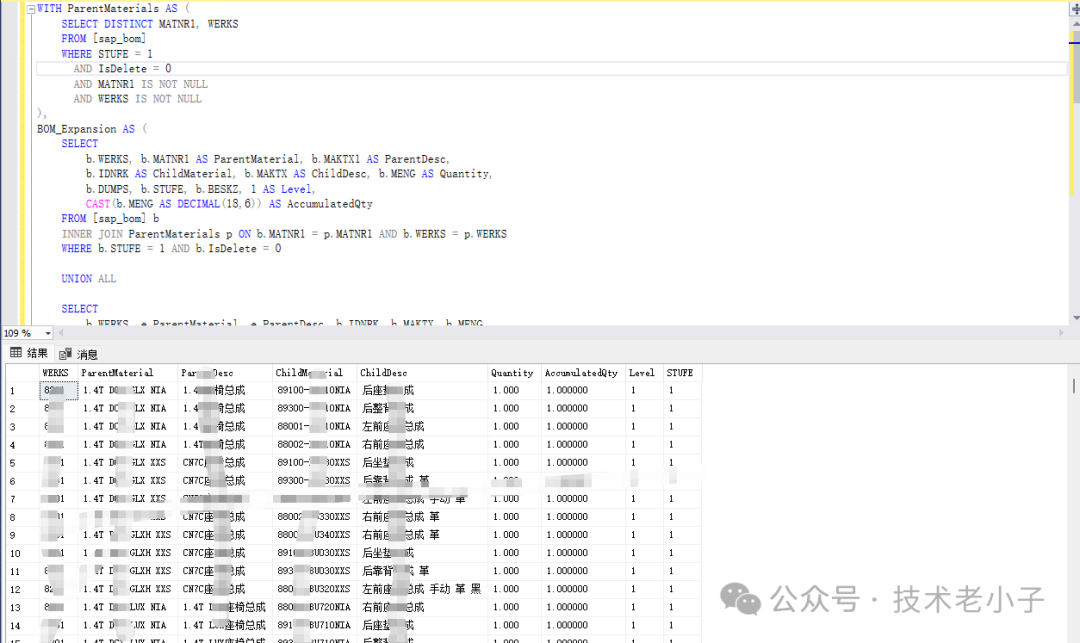Viewport: 1080px width, 643px height.
Task: Click the top-left select-all corner of results grid
Action: tap(20, 373)
